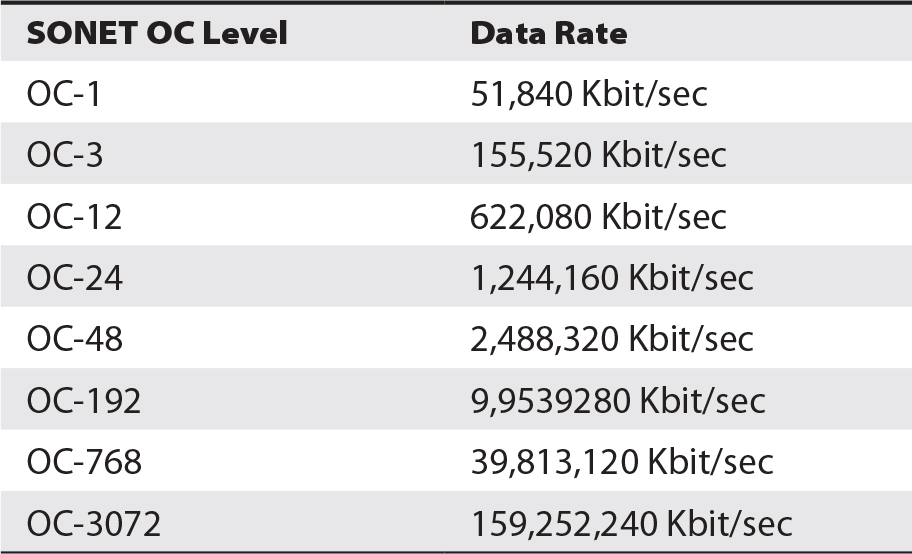The image size is (912, 554).
Task: Click the 1,244,160 Kbit/sec data rate
Action: pos(612,278)
